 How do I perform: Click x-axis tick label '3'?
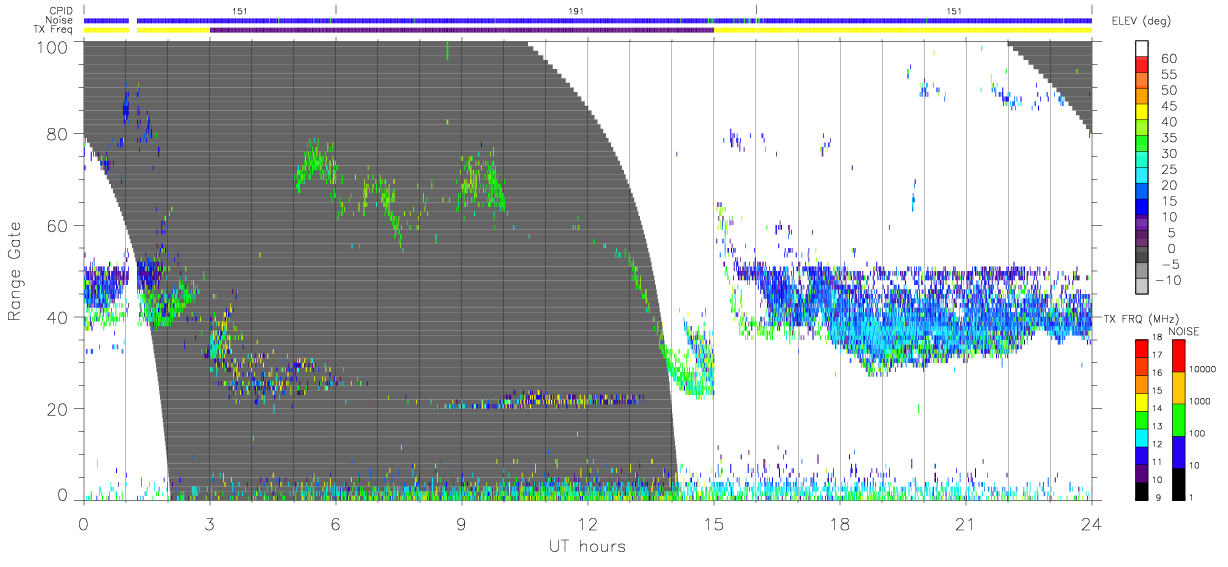tap(209, 525)
